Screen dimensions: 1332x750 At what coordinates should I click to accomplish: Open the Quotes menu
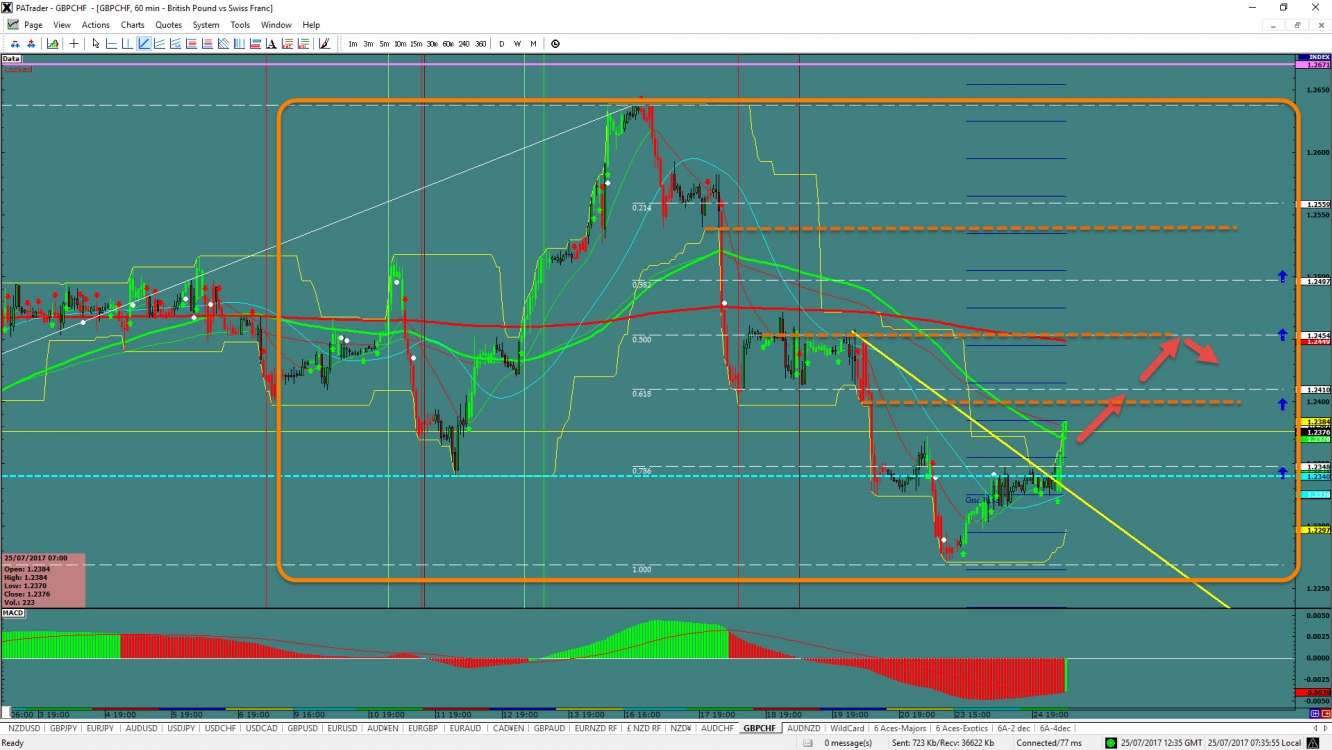point(168,25)
